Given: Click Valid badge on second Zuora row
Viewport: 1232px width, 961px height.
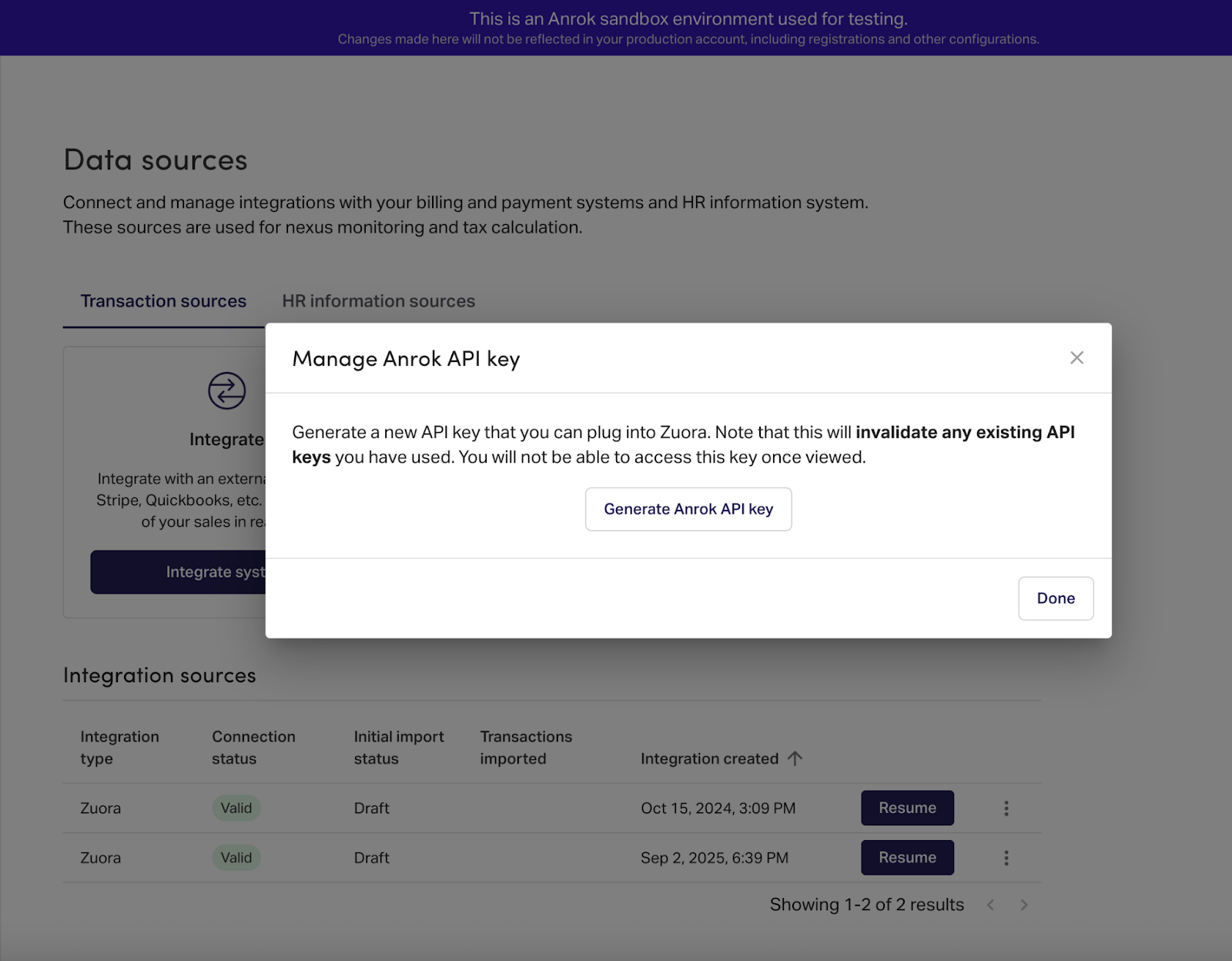Looking at the screenshot, I should (x=236, y=858).
